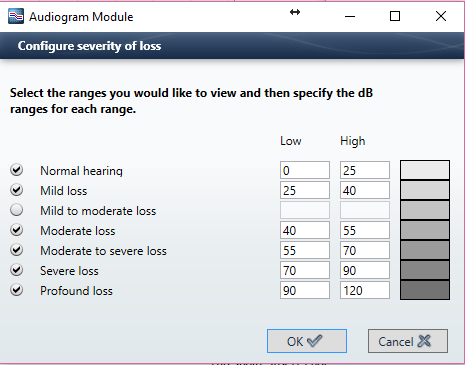Click the Profound loss Low field
Viewport: 465px width, 365px height.
point(305,290)
